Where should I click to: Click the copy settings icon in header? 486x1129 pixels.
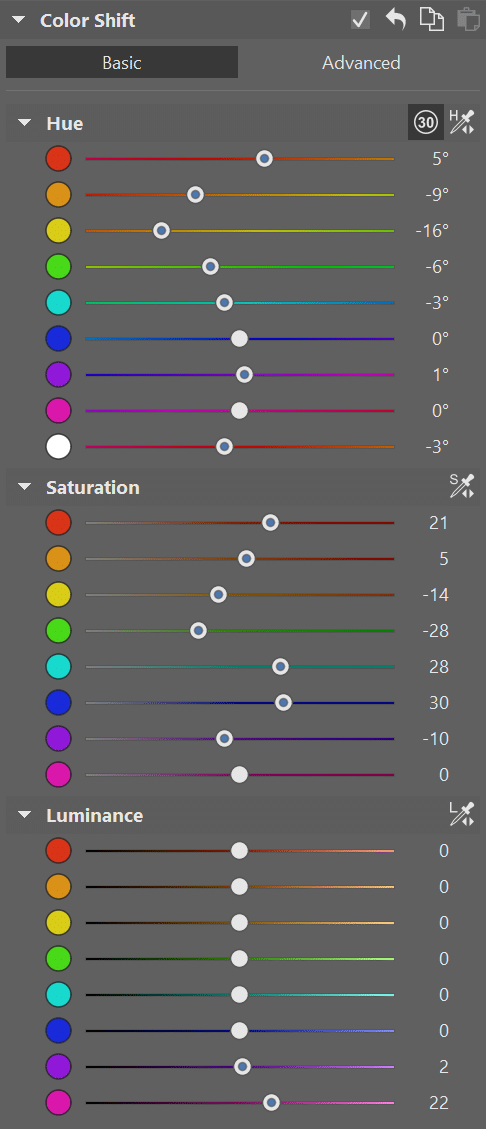click(x=431, y=19)
